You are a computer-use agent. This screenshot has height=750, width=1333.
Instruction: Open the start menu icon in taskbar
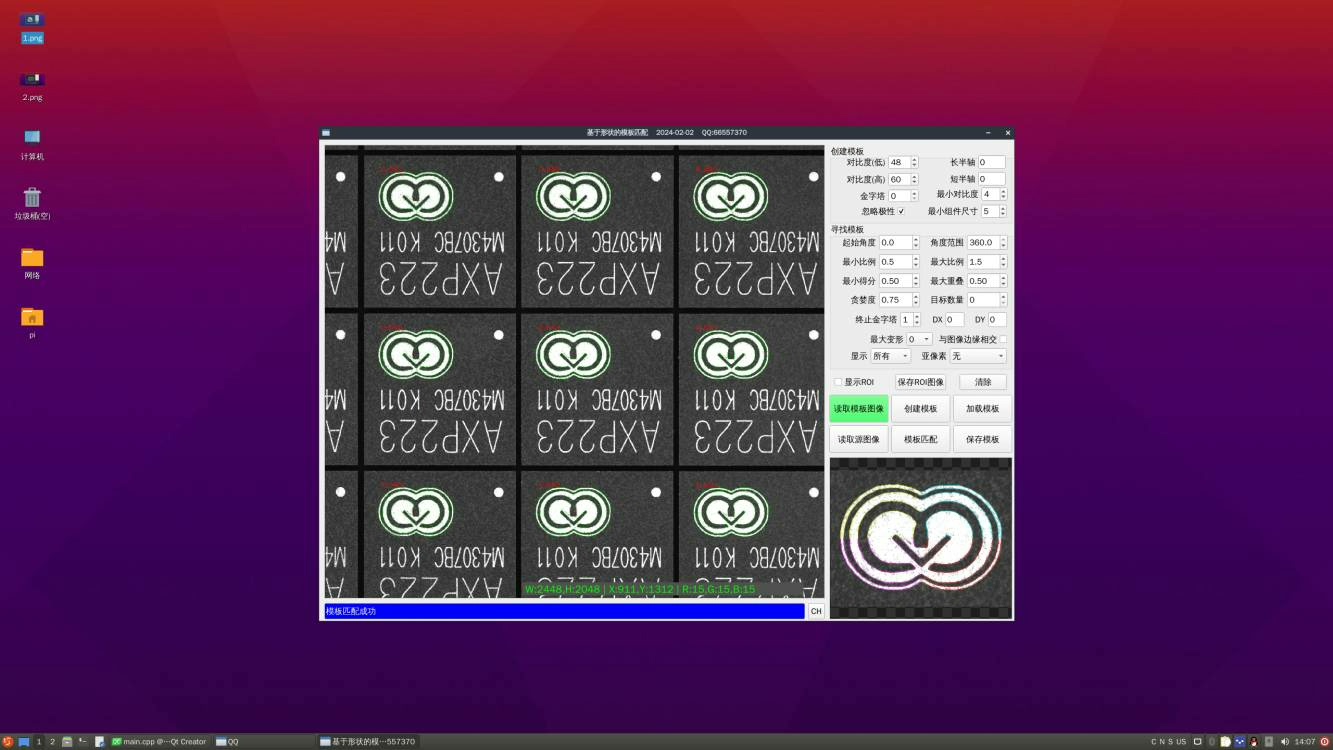[8, 742]
